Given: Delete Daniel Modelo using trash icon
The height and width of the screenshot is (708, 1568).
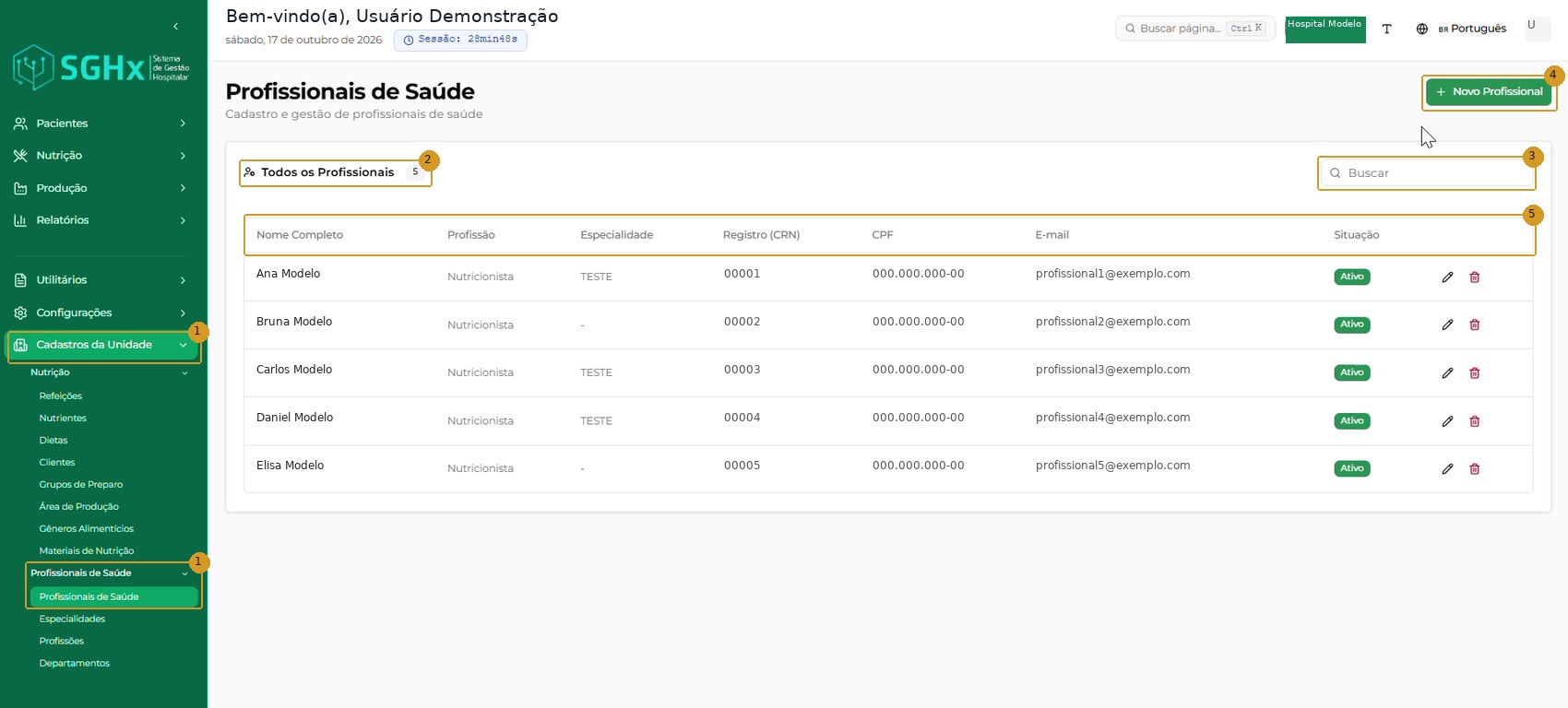Looking at the screenshot, I should click(x=1475, y=421).
